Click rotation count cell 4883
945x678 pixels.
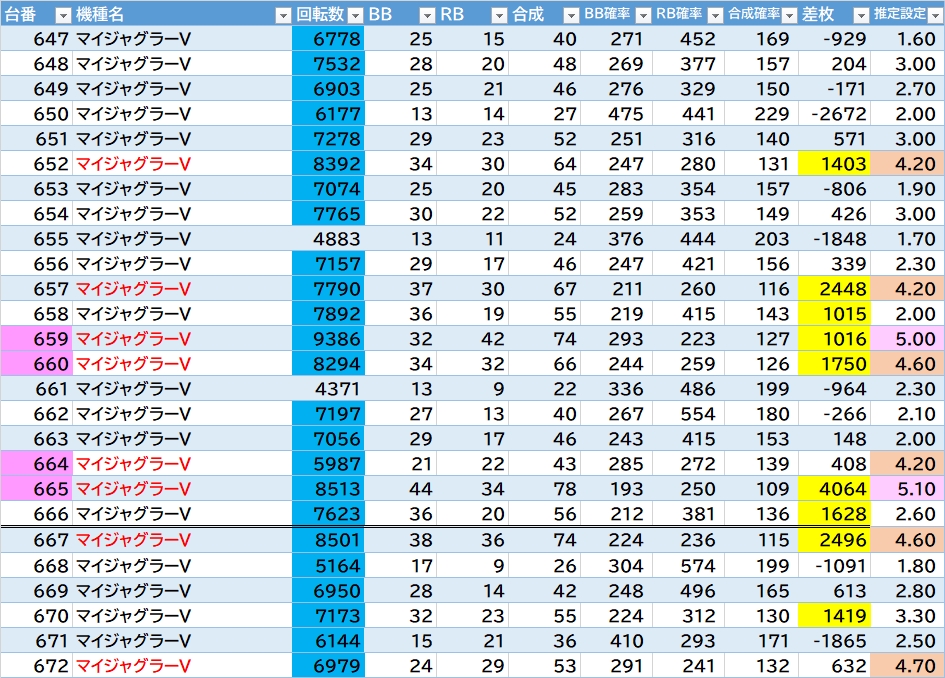pos(328,239)
